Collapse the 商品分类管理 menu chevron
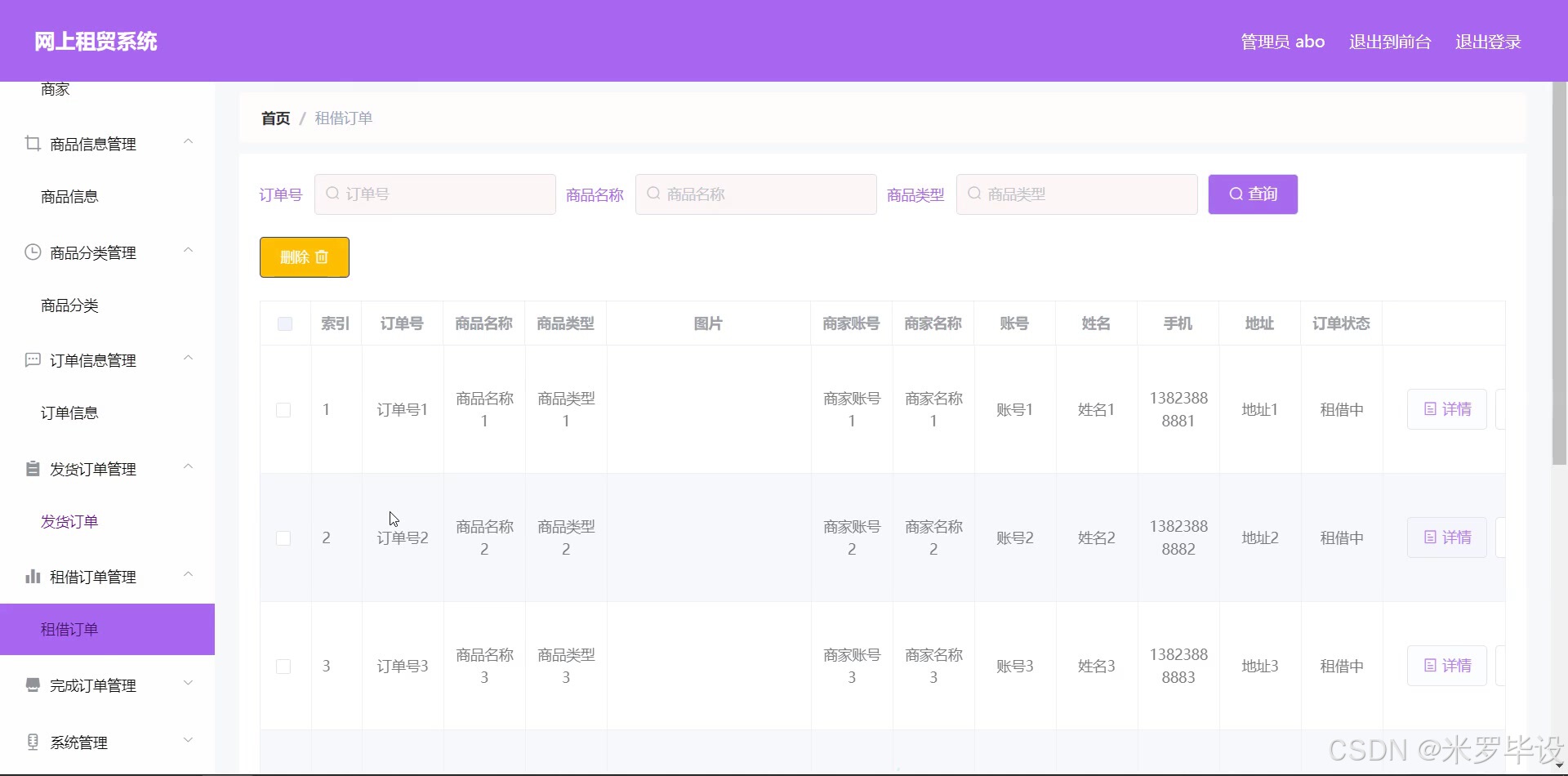1568x776 pixels. (189, 250)
